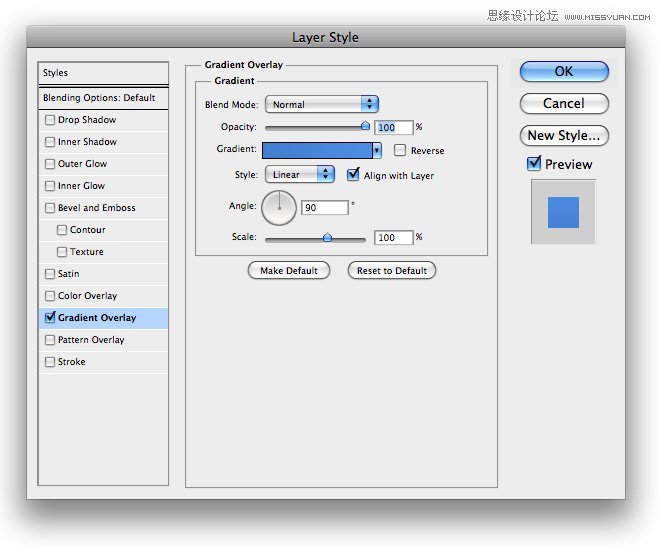Uncheck Align with Layer checkbox
The image size is (661, 546).
coord(353,175)
